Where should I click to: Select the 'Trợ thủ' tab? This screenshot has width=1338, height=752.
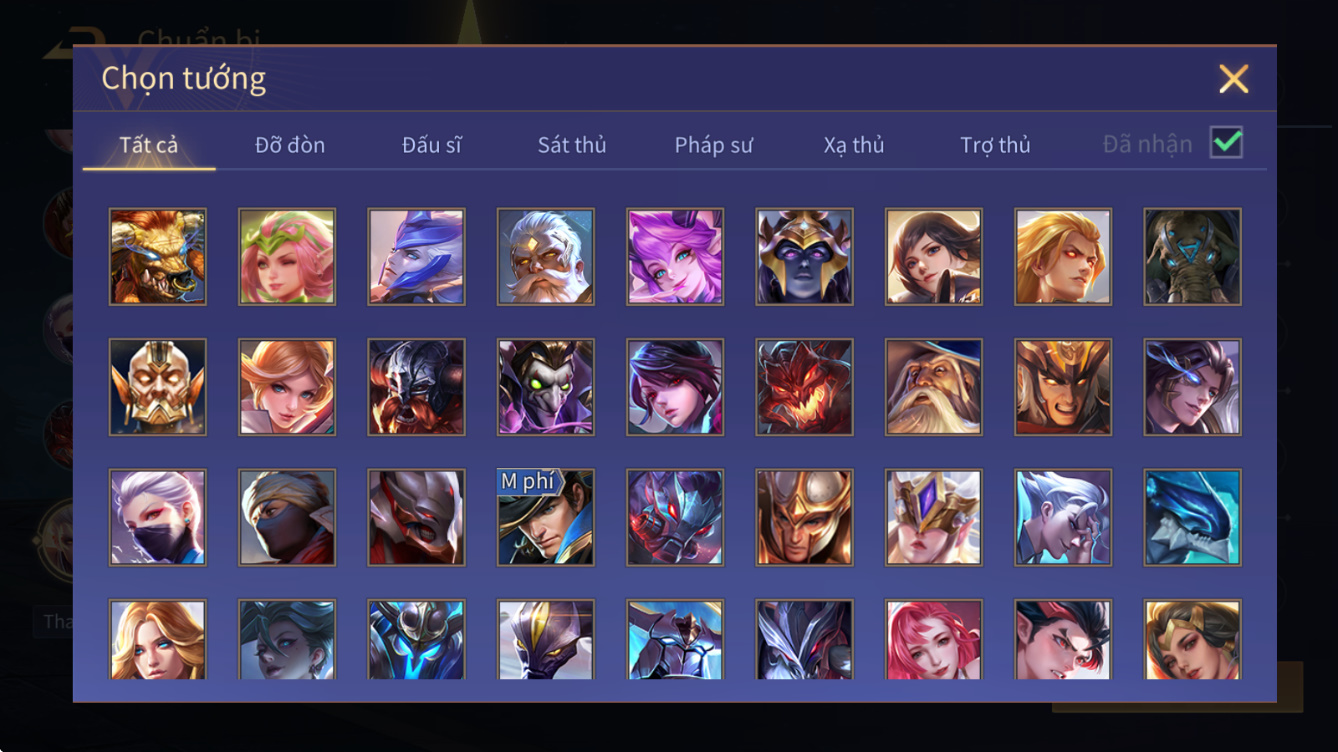[995, 145]
